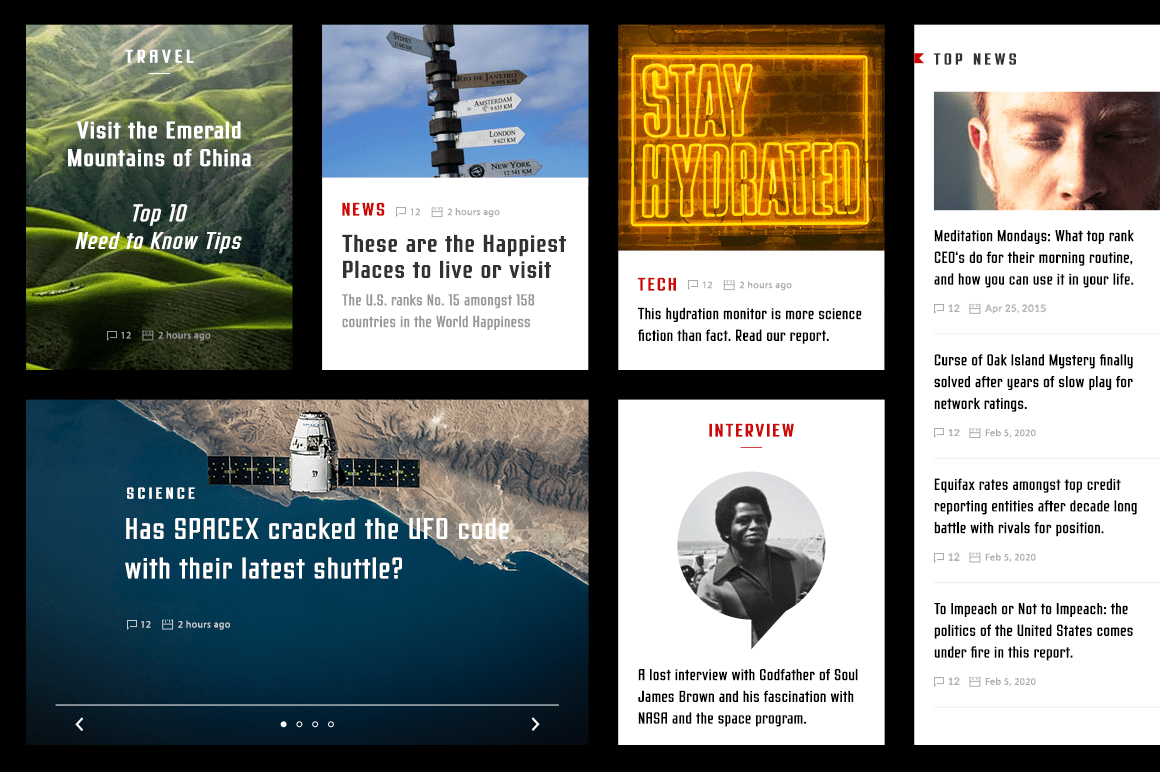Select the third slider pagination dot
The image size is (1160, 772).
click(x=315, y=724)
